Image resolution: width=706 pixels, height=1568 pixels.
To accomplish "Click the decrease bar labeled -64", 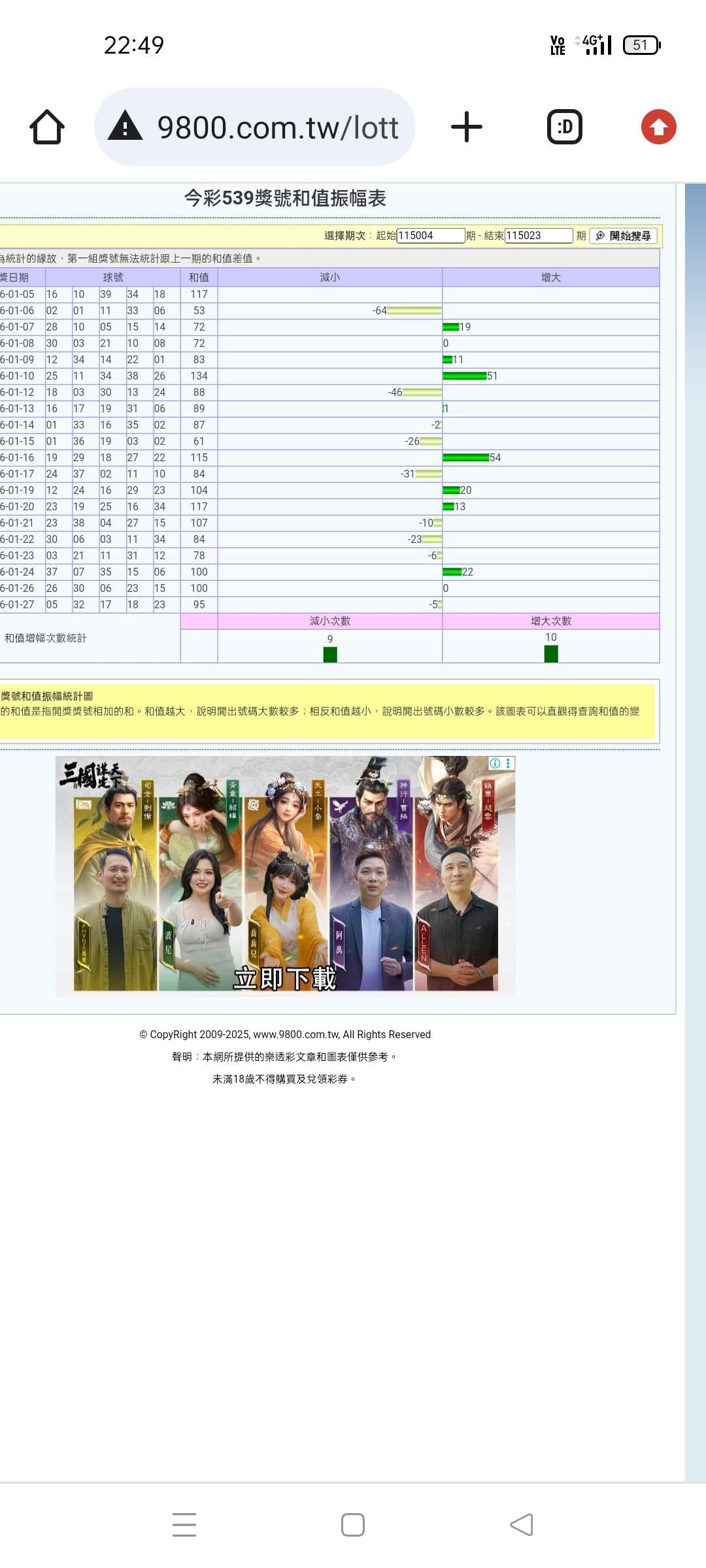I will pos(414,310).
